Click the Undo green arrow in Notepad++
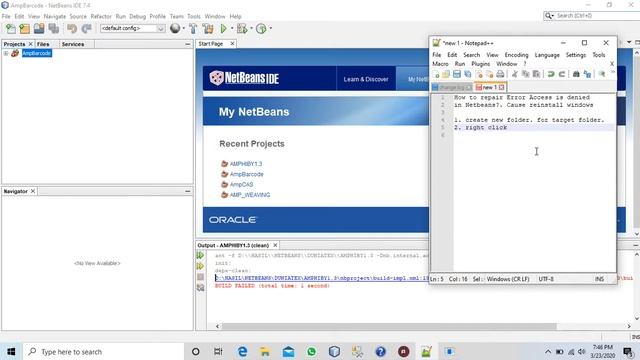The image size is (640, 360). (551, 74)
